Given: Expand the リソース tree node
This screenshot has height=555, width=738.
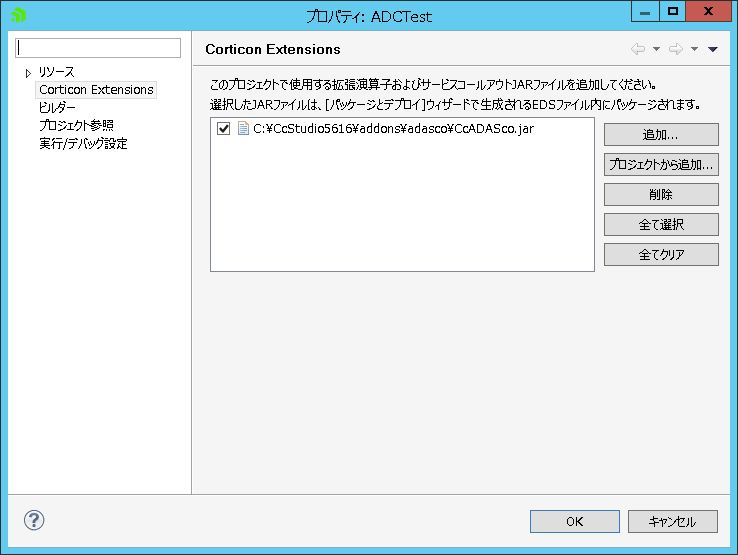Looking at the screenshot, I should [28, 73].
